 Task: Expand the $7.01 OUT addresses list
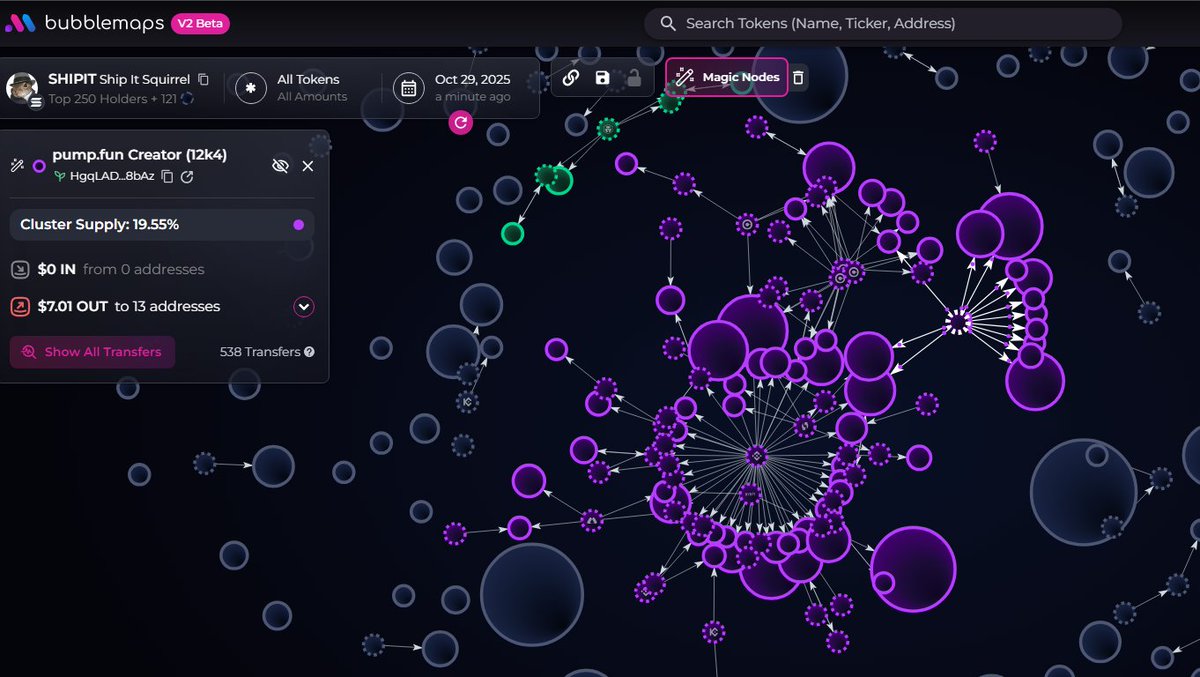click(304, 307)
